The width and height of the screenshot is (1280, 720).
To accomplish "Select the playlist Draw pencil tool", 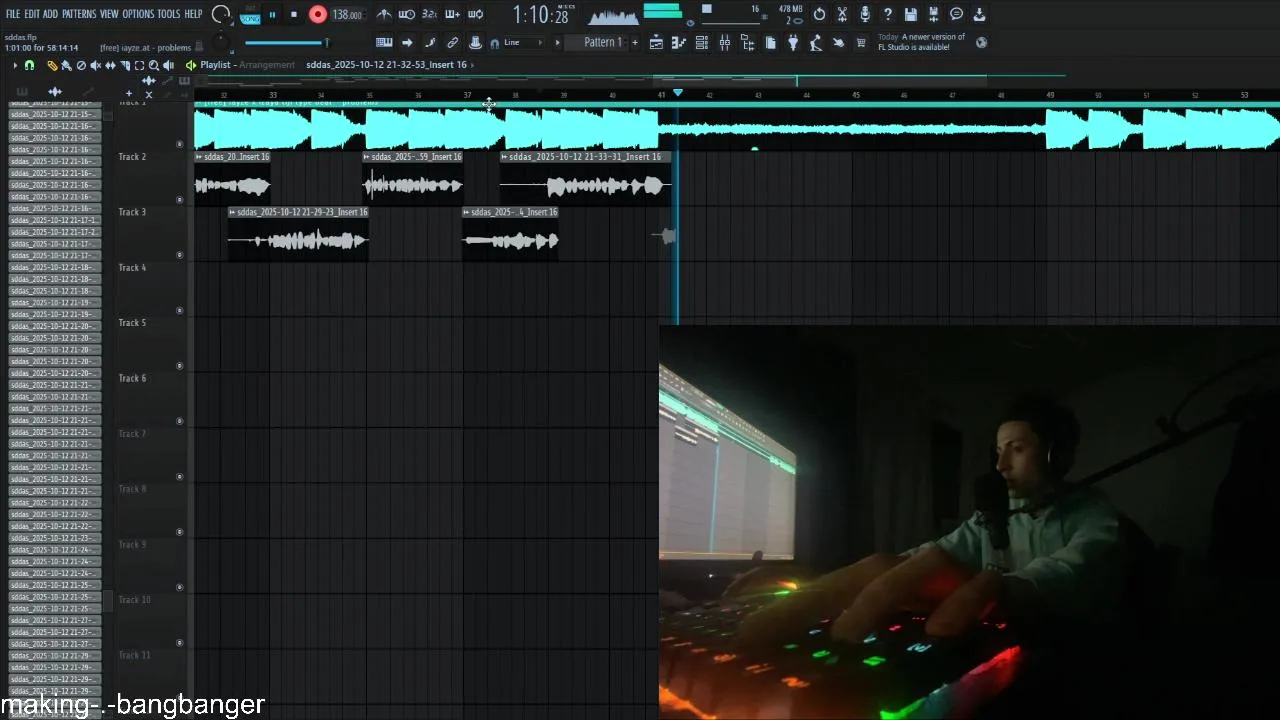I will [52, 65].
